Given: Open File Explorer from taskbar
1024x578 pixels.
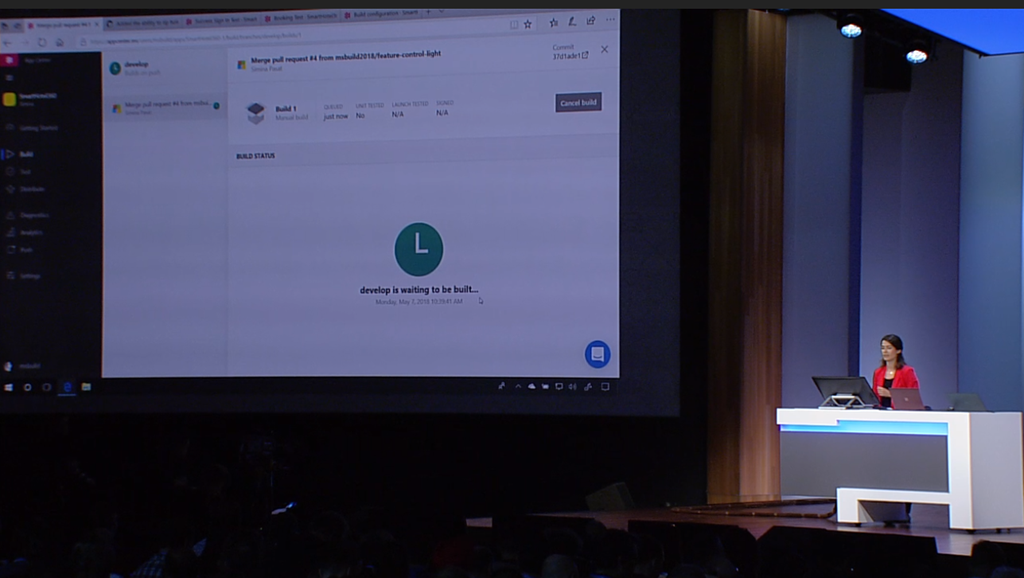Looking at the screenshot, I should coord(86,387).
